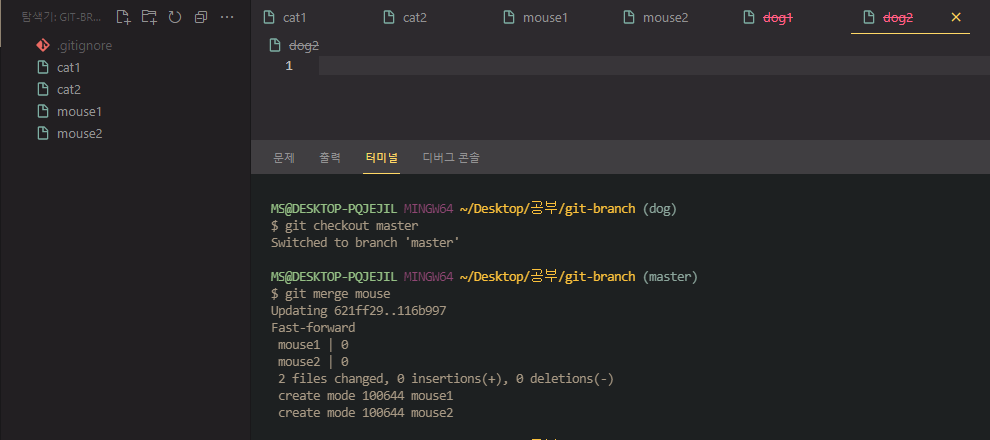
Task: Close the dog2 editor tab
Action: tap(956, 17)
